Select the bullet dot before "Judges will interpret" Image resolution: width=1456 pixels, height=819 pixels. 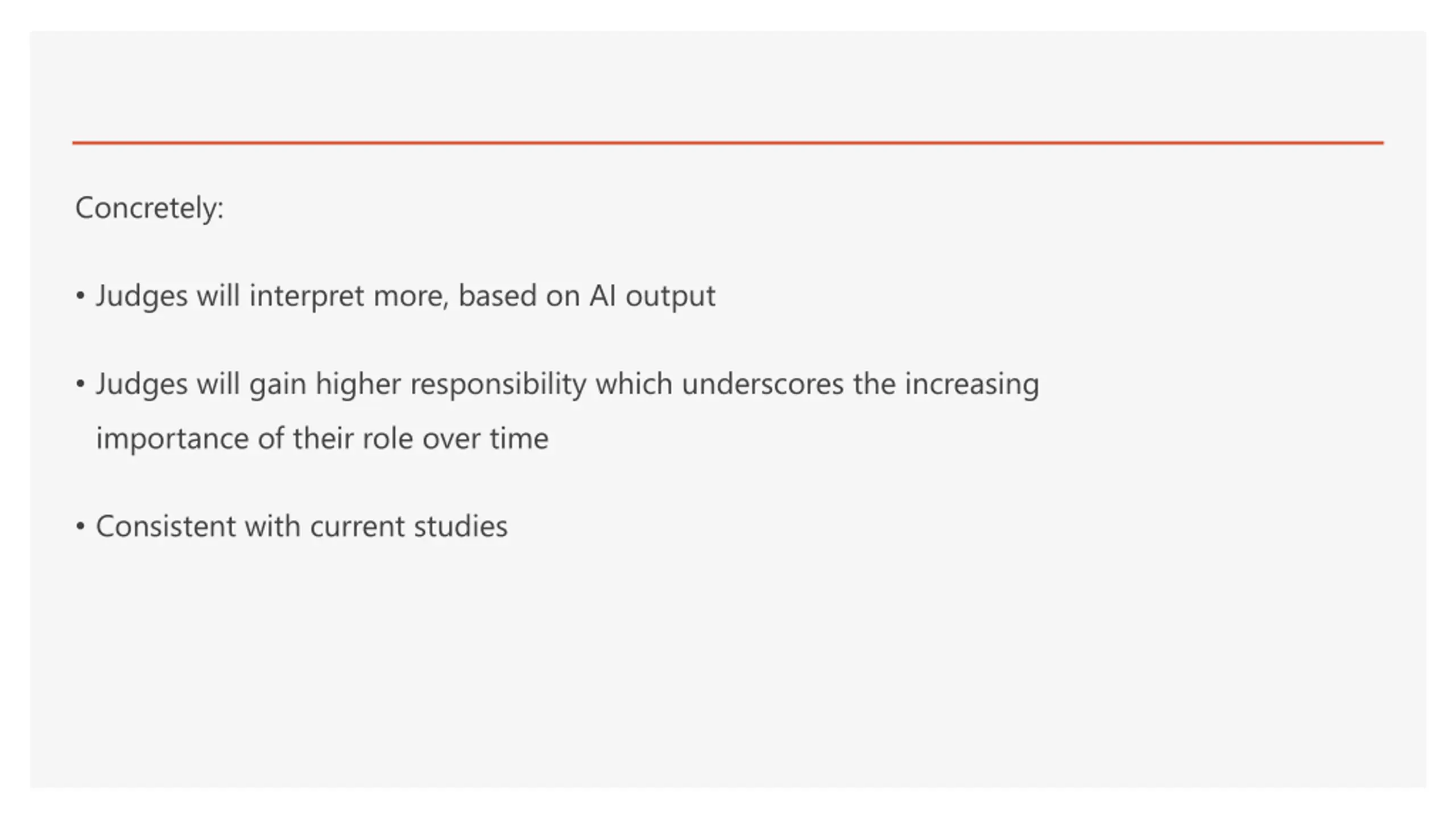point(80,296)
